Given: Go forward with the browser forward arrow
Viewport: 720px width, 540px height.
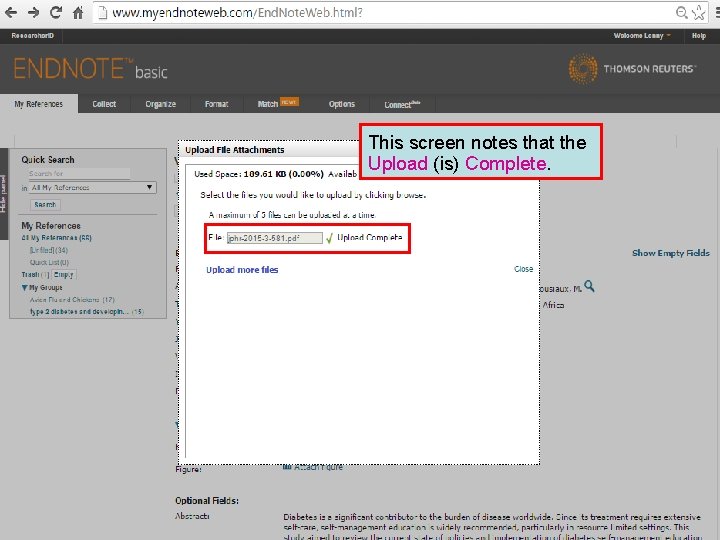Looking at the screenshot, I should coord(33,12).
